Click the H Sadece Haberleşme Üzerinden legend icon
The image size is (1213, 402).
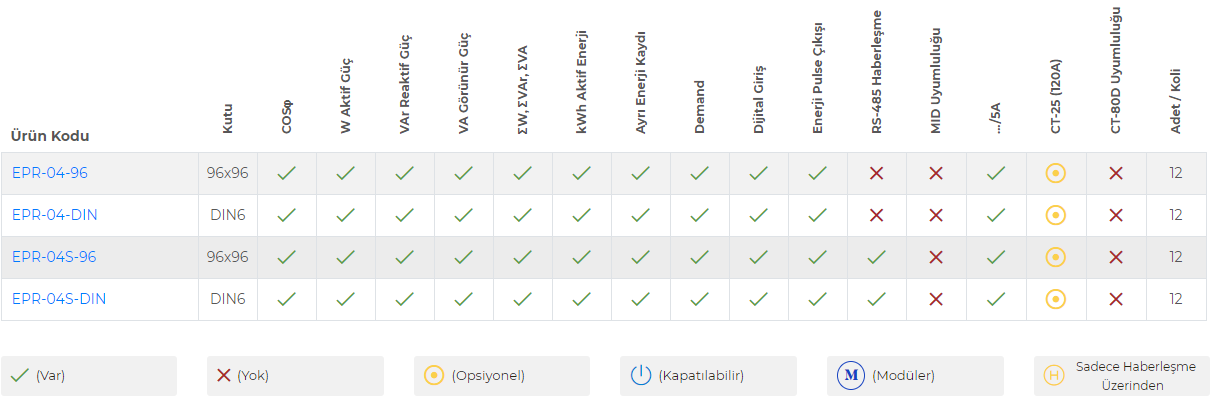(x=1053, y=376)
